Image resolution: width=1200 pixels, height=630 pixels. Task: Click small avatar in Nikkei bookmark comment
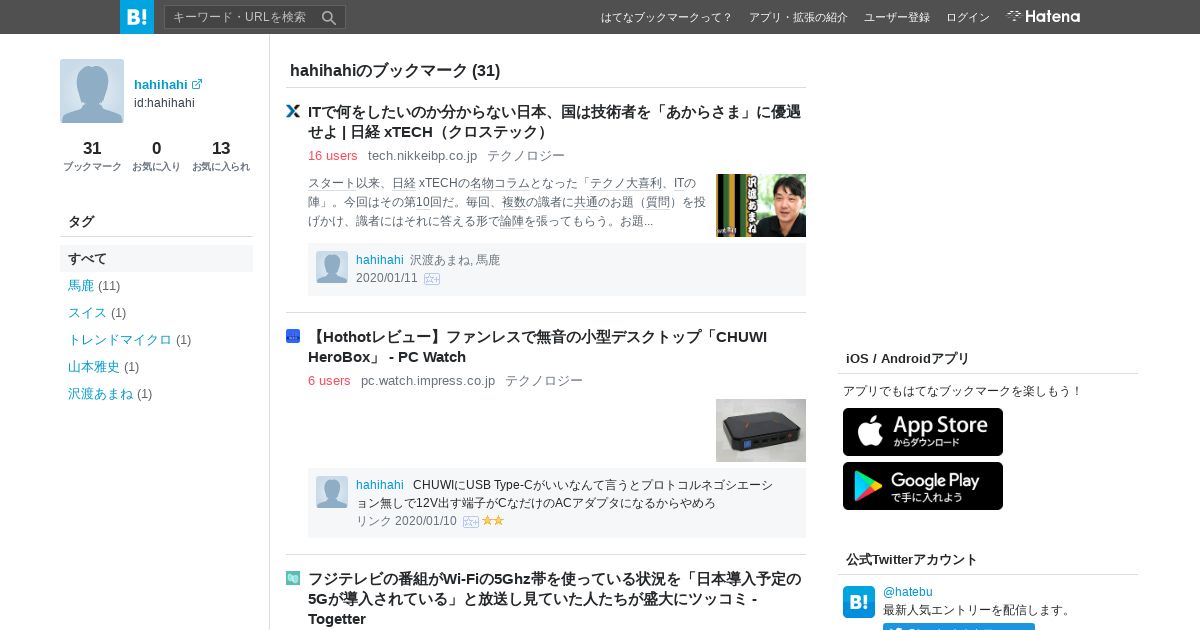coord(332,267)
